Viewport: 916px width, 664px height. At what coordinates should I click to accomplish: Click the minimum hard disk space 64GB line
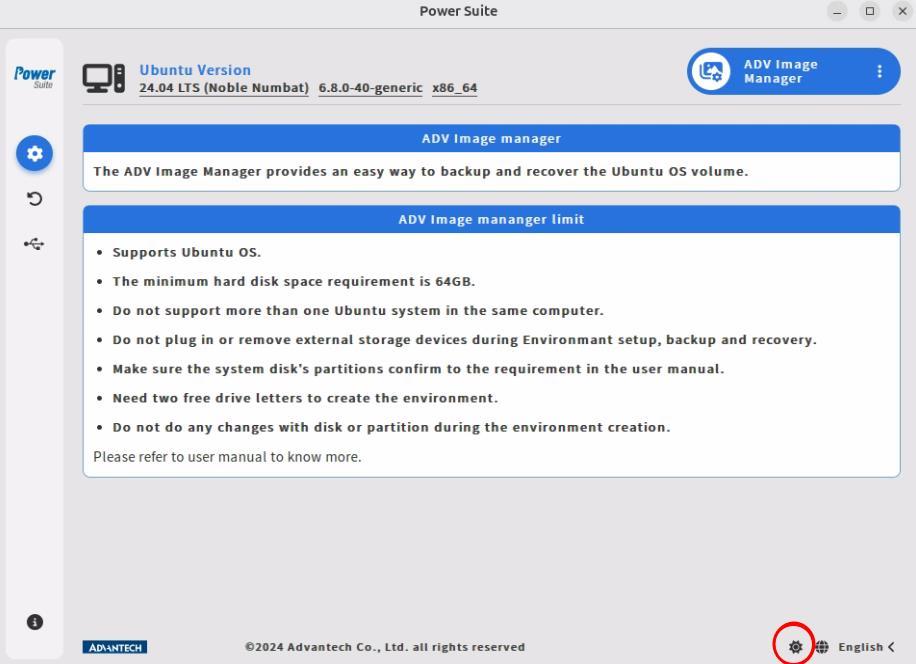click(x=294, y=281)
